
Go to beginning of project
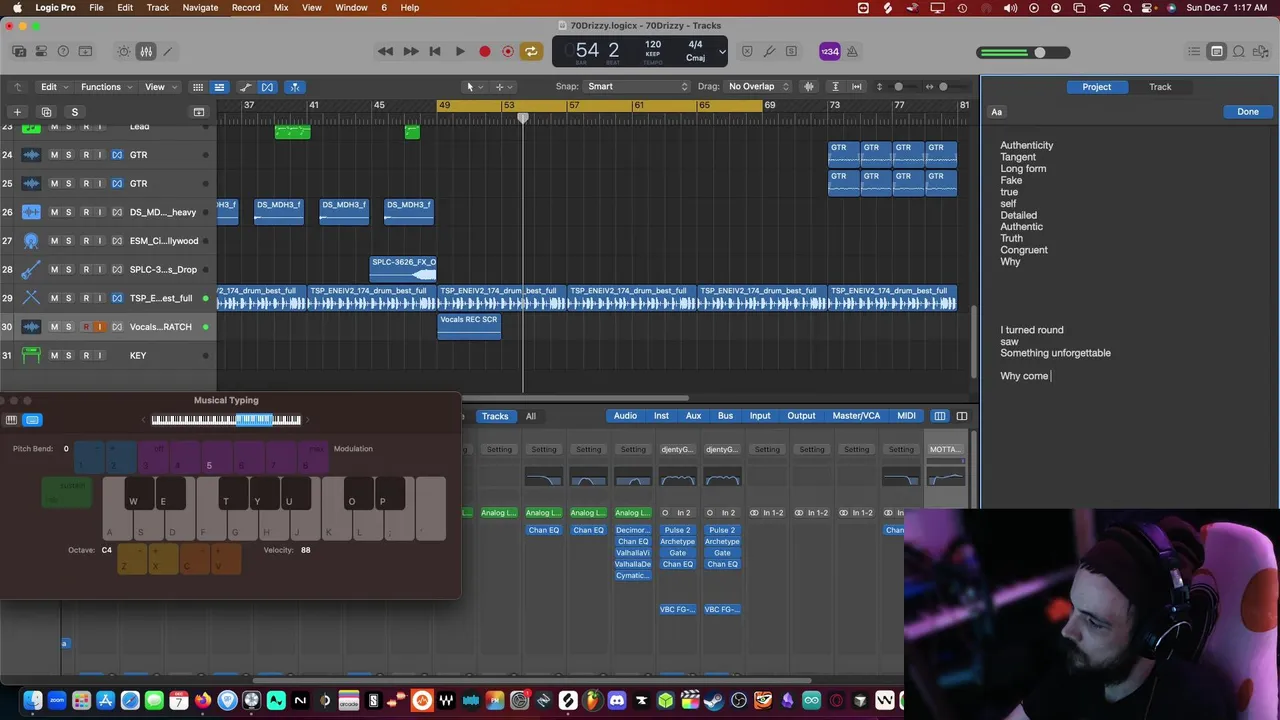point(435,51)
